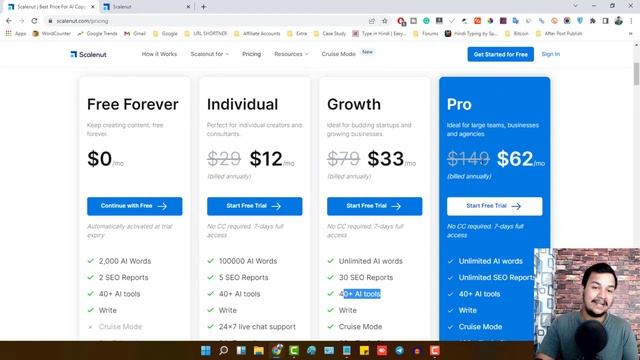Open the Chrome profile avatar
This screenshot has width=640, height=360.
tap(618, 21)
